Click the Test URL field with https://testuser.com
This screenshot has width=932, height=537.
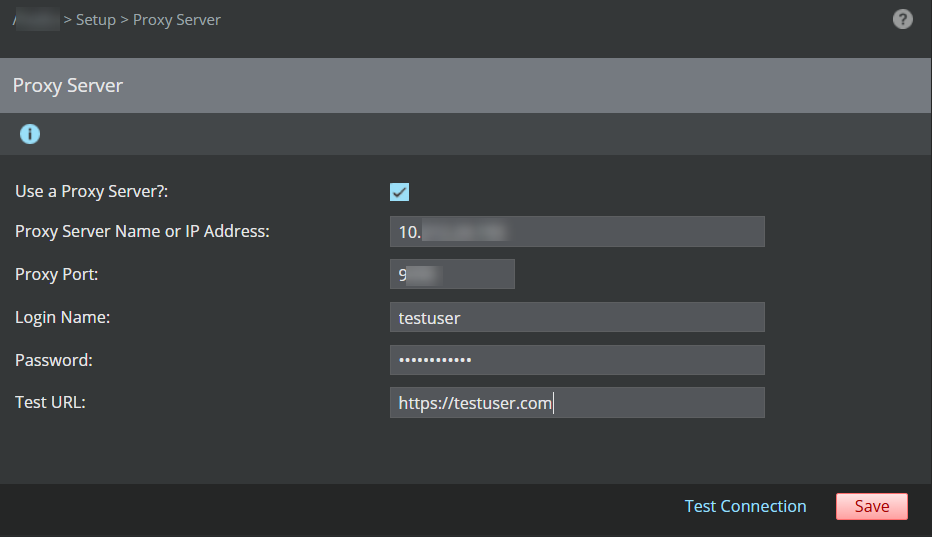pos(577,403)
